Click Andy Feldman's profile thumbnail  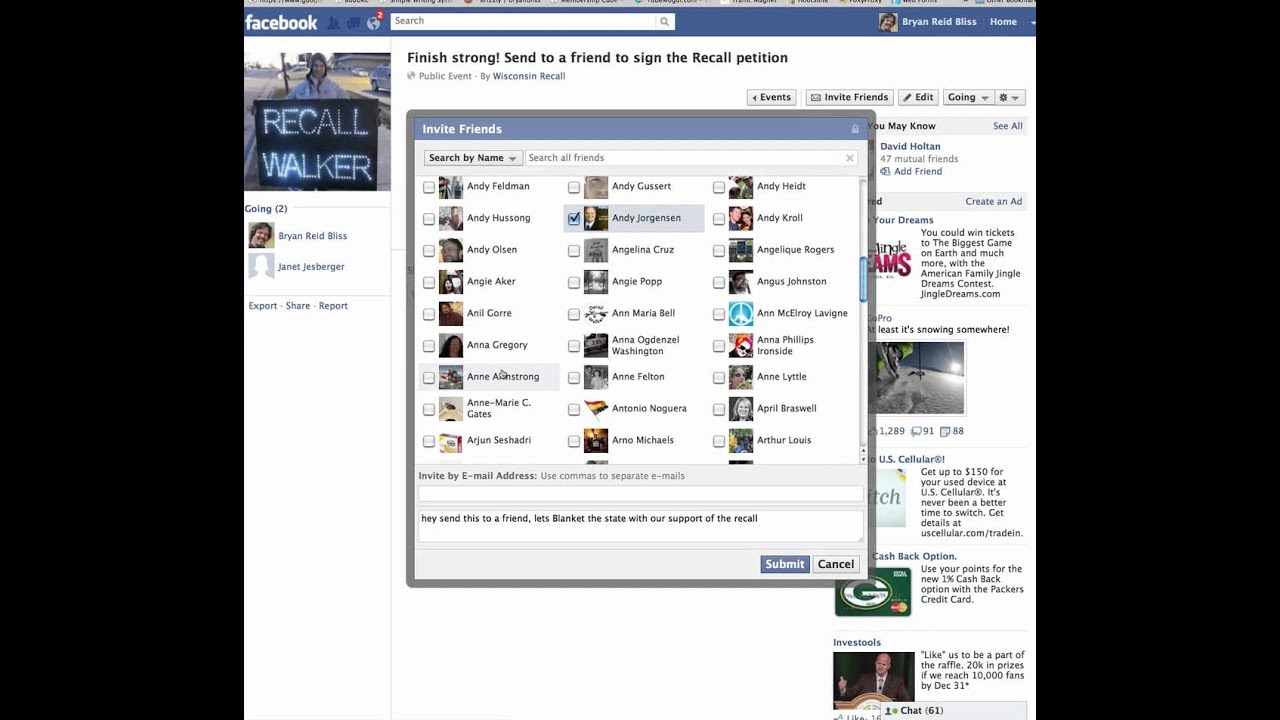tap(451, 187)
